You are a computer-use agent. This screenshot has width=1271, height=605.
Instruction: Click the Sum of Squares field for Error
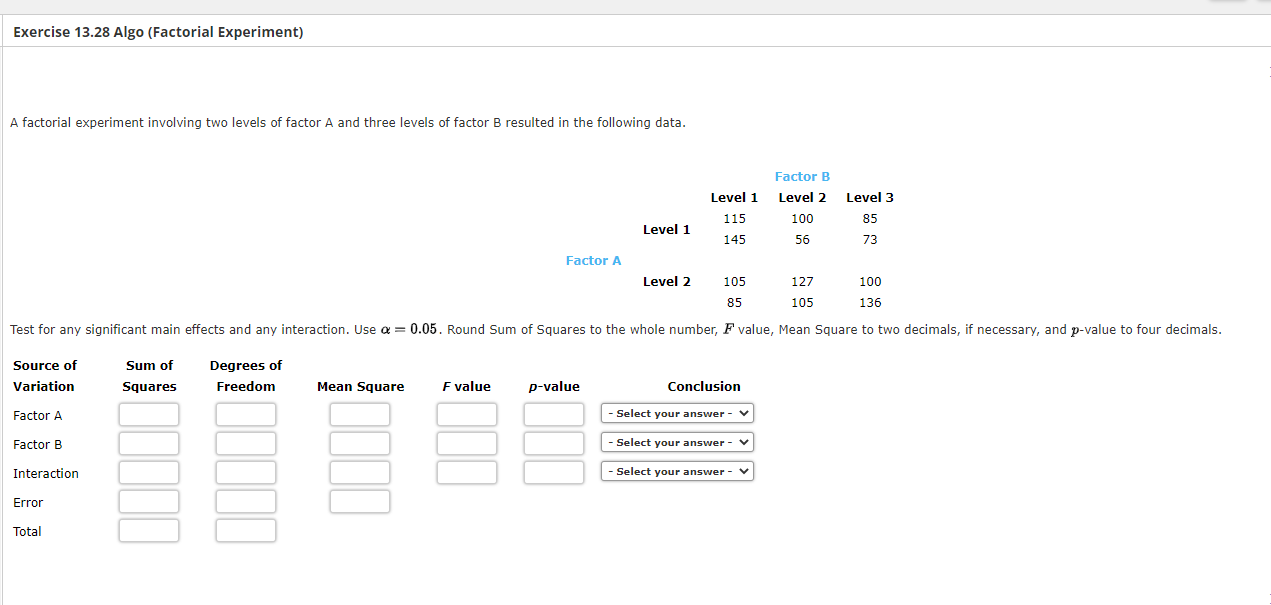coord(149,501)
